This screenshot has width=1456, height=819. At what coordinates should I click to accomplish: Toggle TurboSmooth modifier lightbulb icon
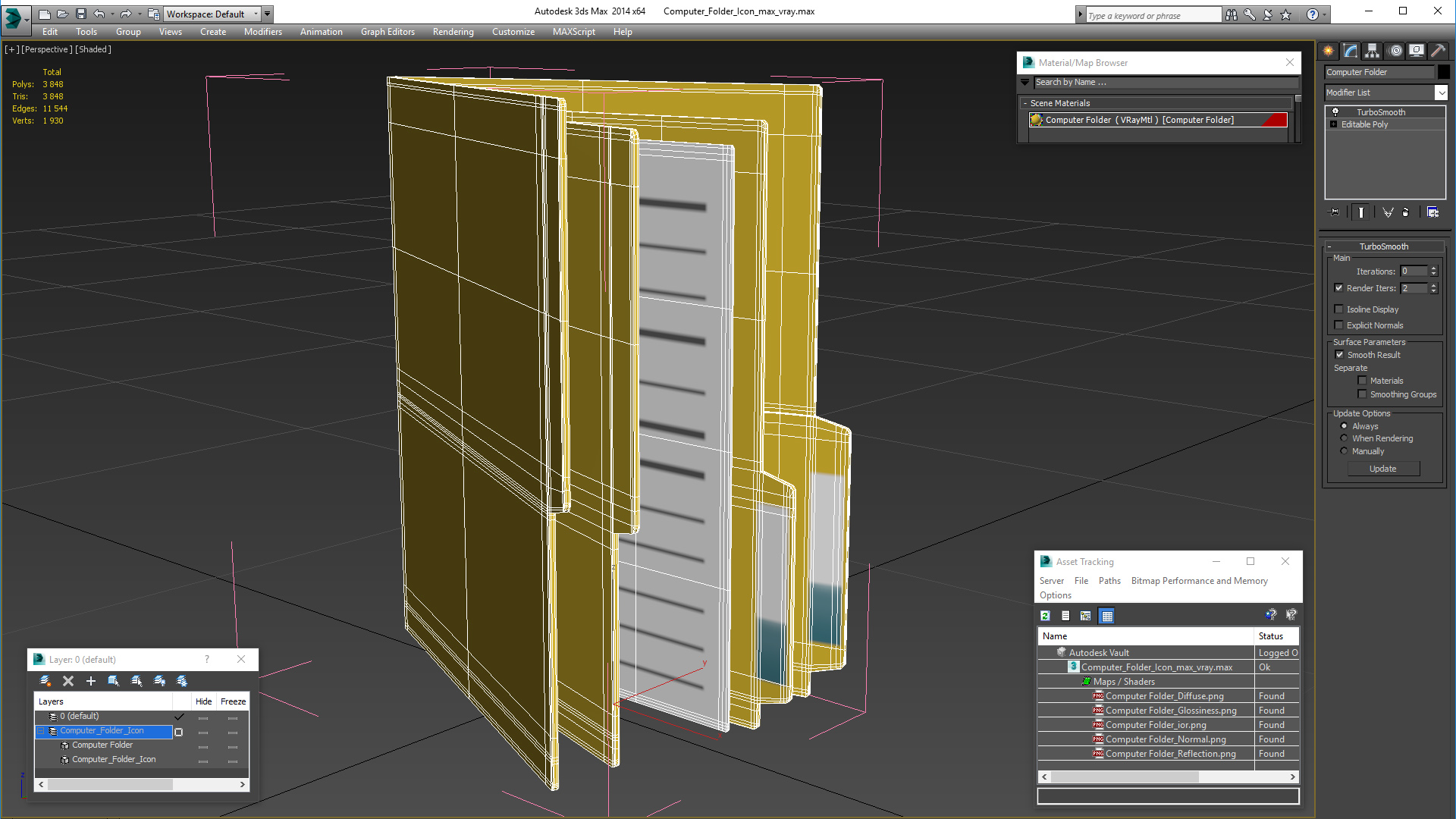[x=1335, y=112]
